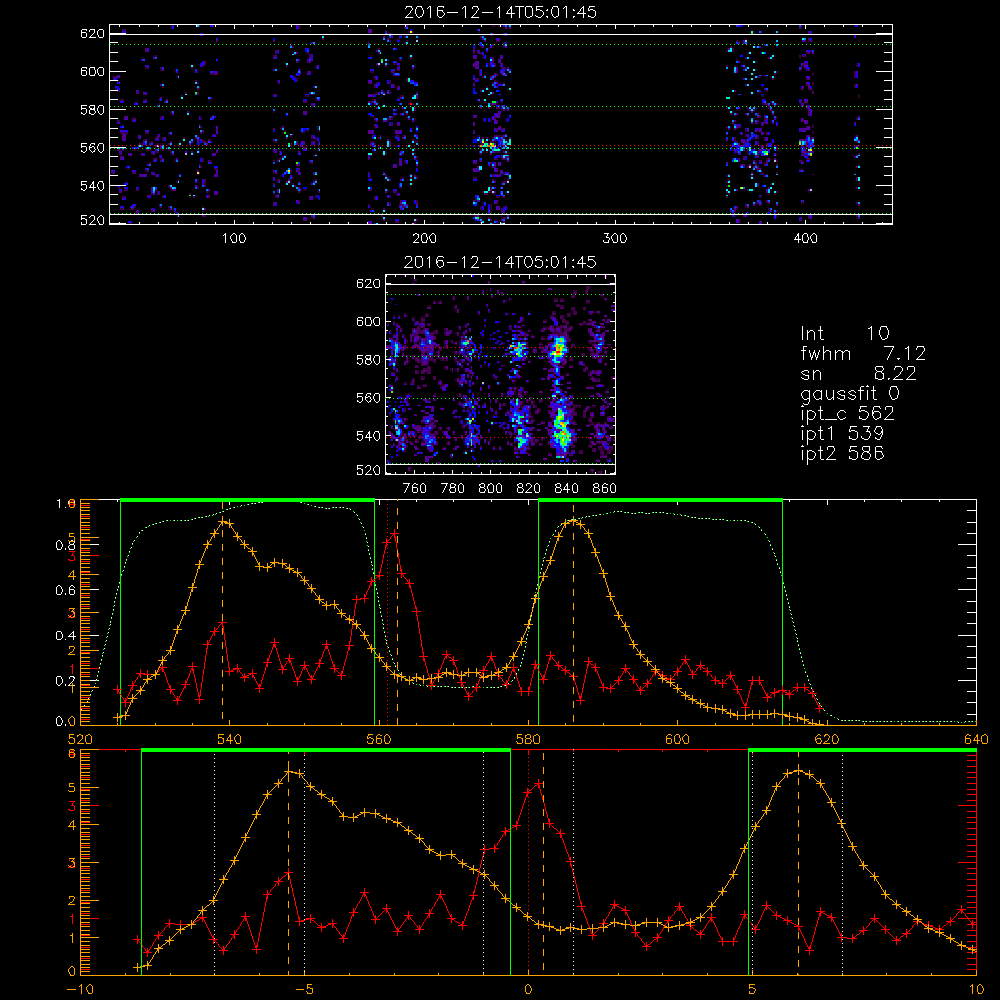The image size is (1000, 1000).
Task: Click the orange peak near -5 in the bottom plot
Action: coord(288,772)
